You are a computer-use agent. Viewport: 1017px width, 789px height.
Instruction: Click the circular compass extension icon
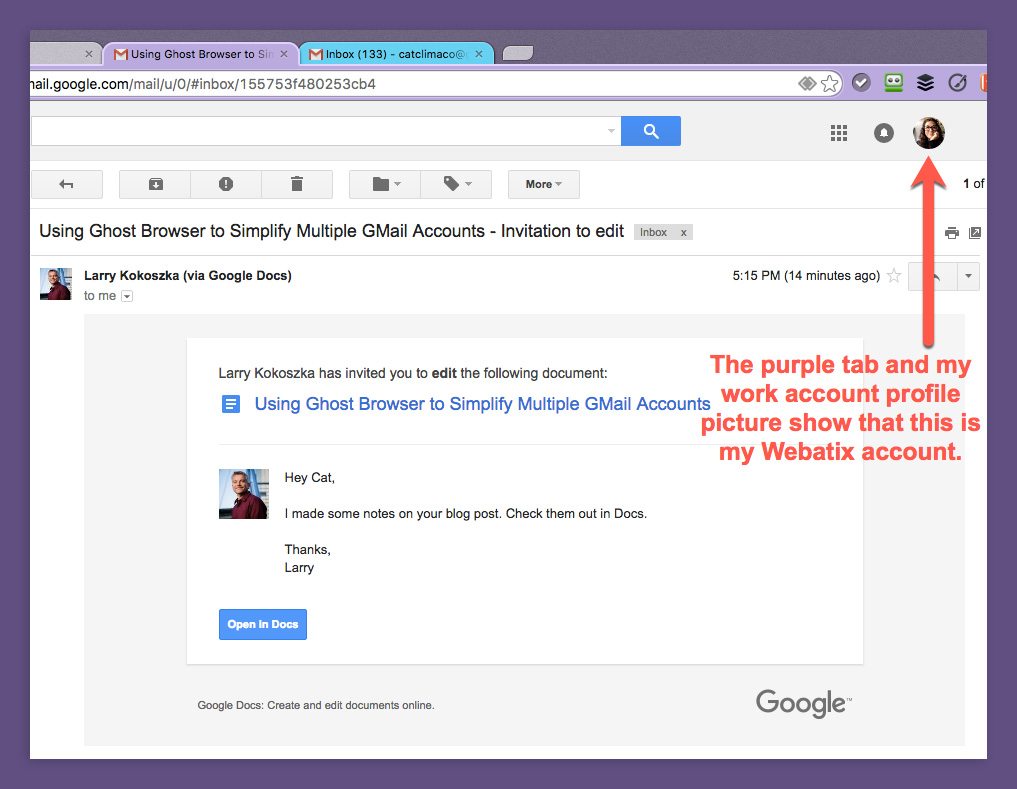pos(957,82)
